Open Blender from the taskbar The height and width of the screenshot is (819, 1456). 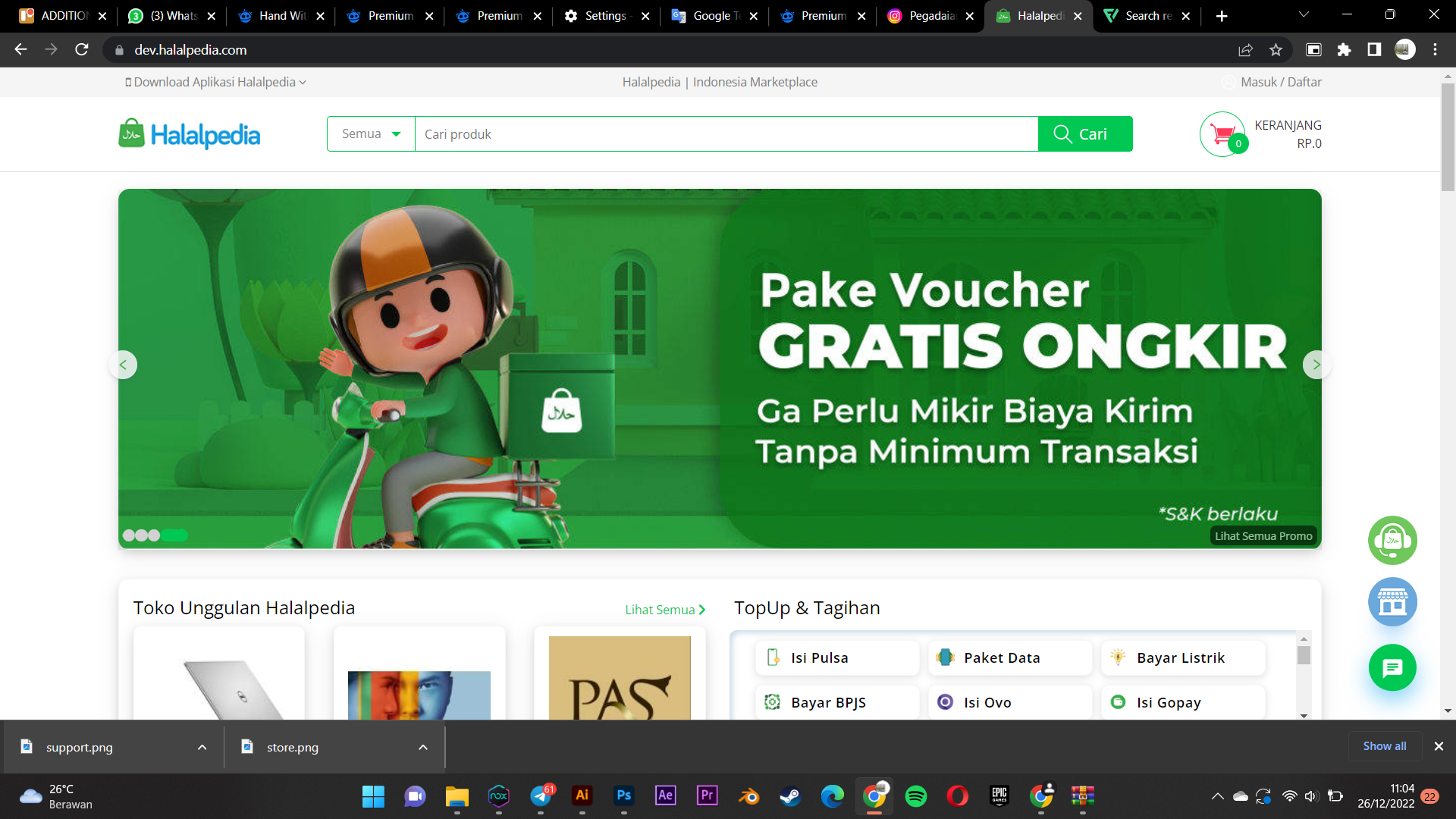[x=749, y=796]
